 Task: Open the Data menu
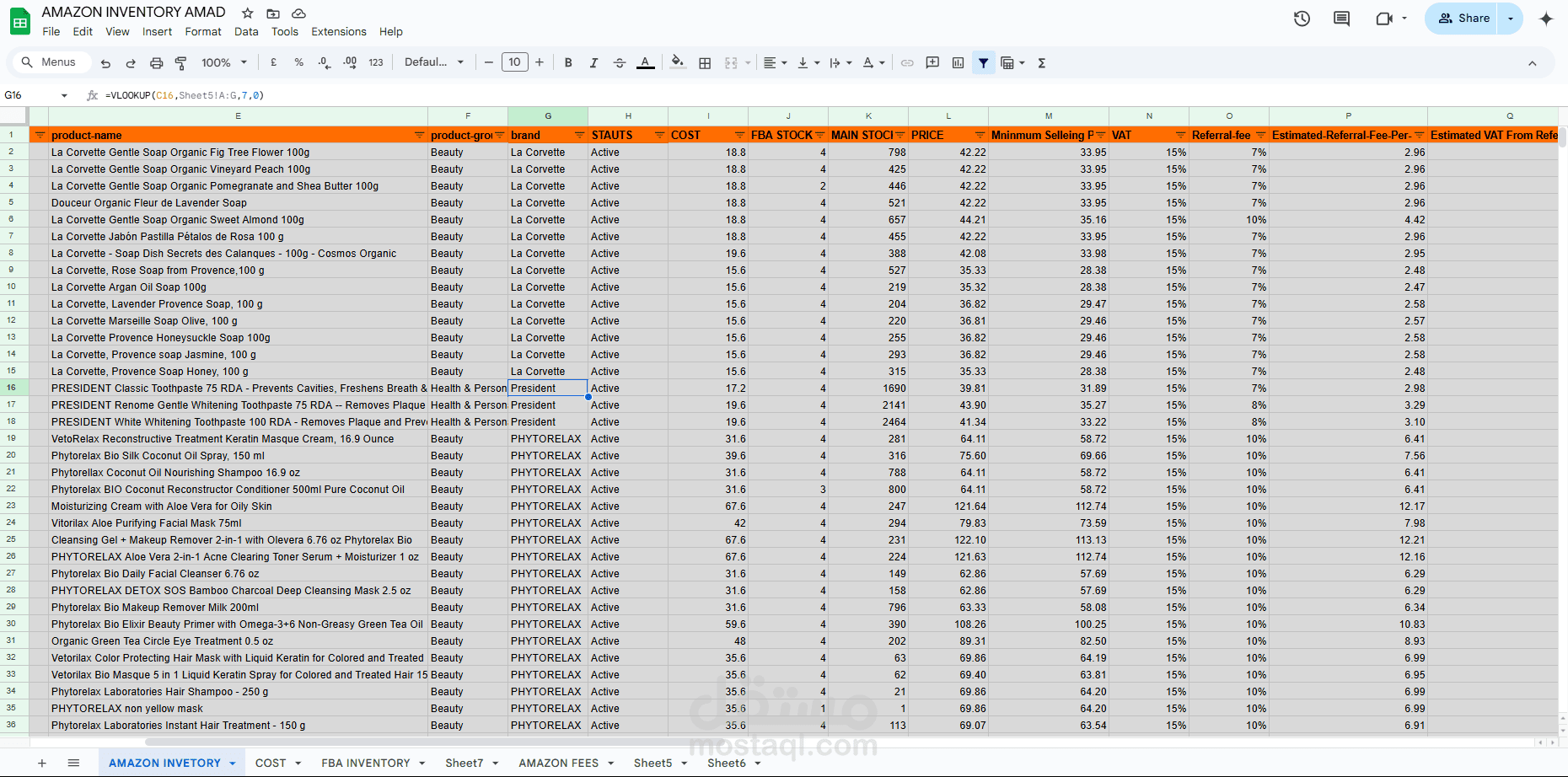(246, 32)
